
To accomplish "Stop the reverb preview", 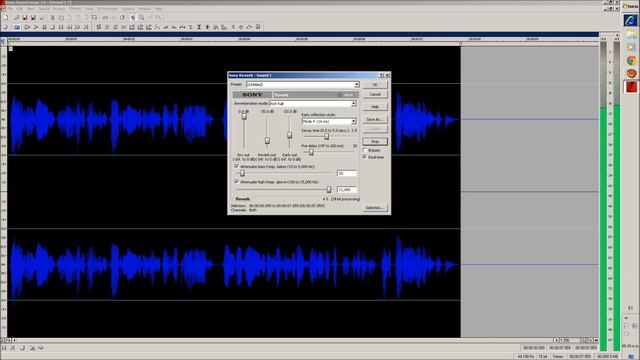I will [375, 142].
